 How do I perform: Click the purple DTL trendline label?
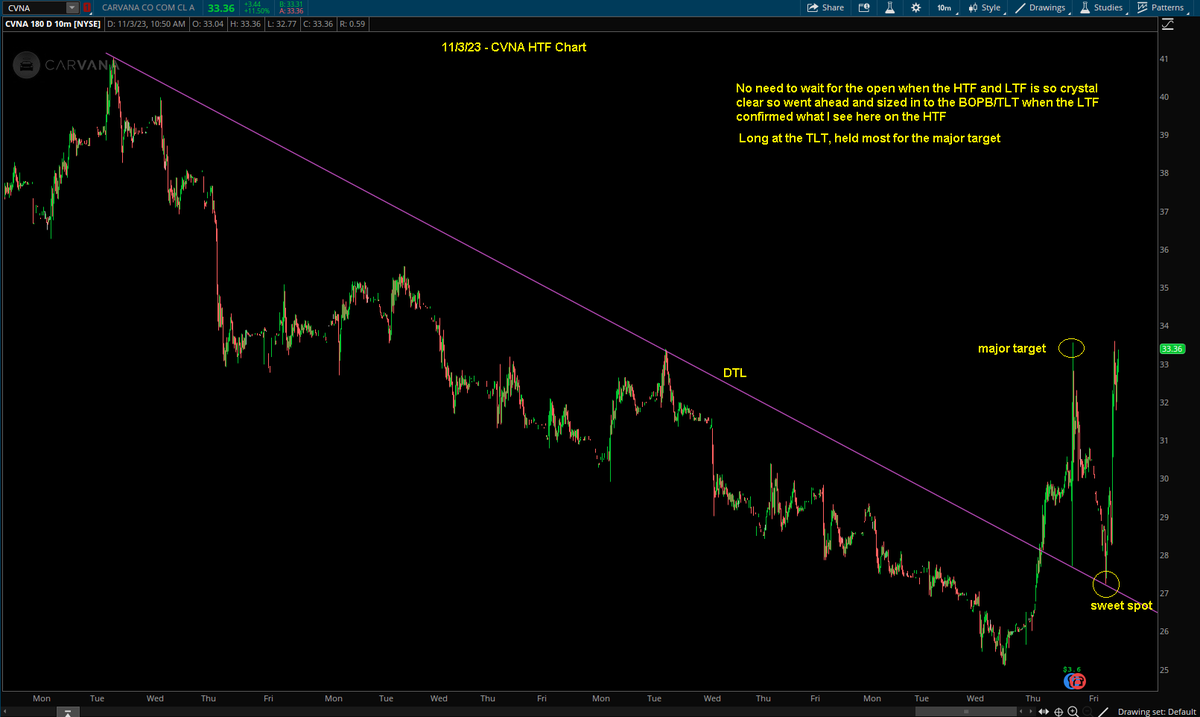pyautogui.click(x=734, y=372)
